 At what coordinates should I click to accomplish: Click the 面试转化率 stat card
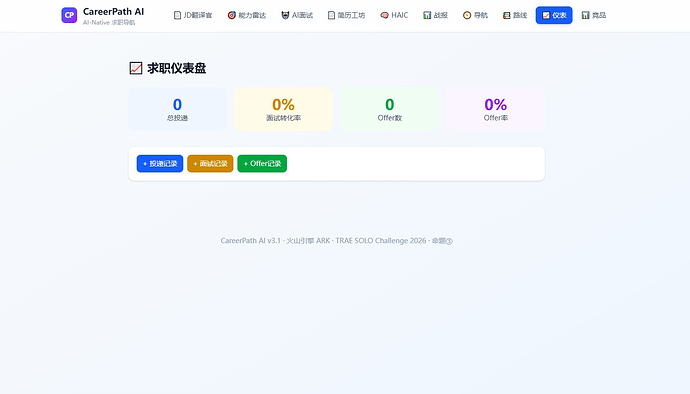click(283, 109)
